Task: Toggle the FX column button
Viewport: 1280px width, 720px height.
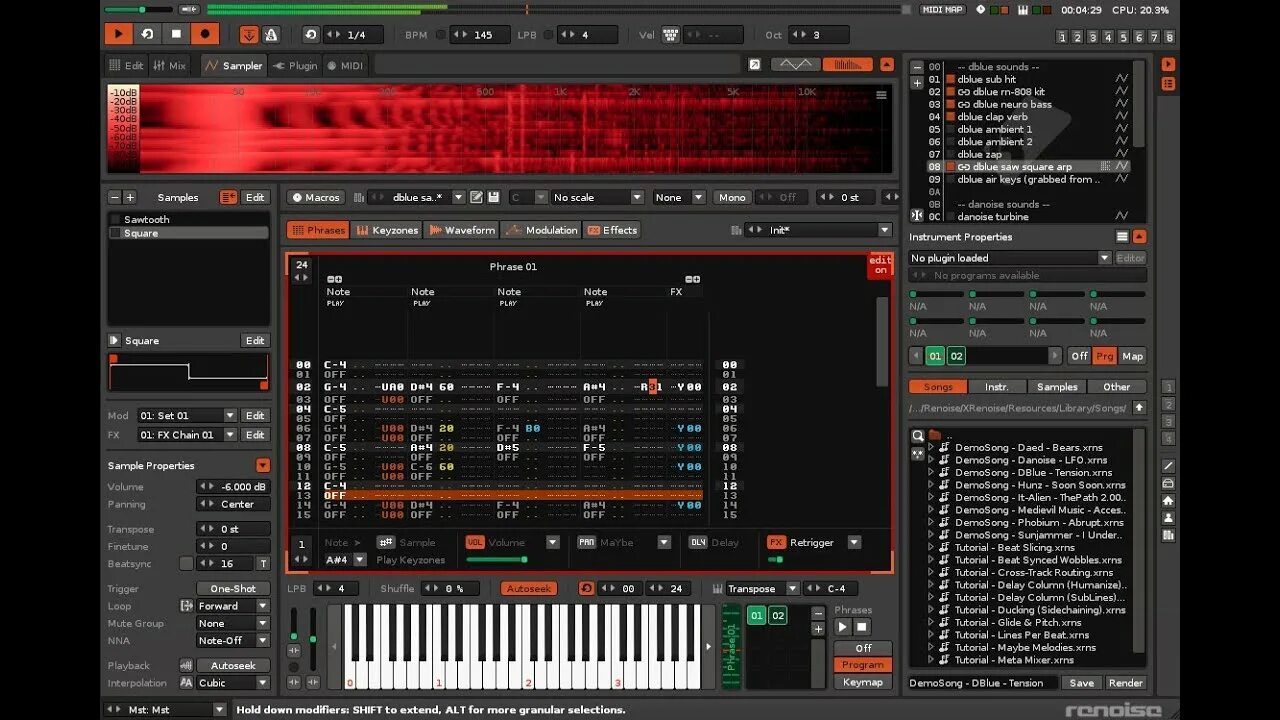Action: tap(776, 542)
